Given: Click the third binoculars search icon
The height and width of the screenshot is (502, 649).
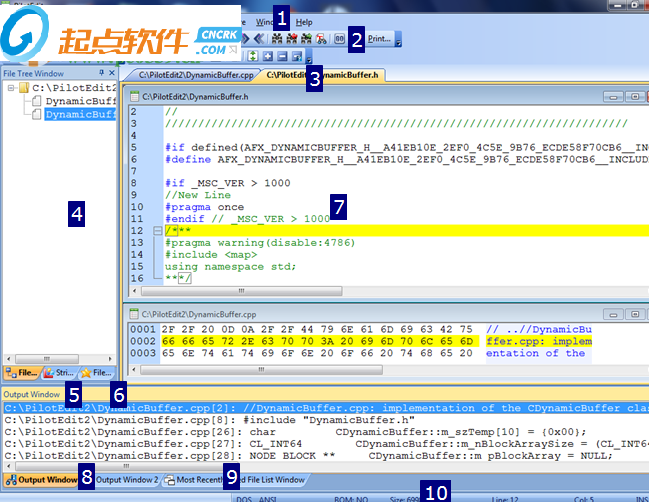Looking at the screenshot, I should click(305, 39).
